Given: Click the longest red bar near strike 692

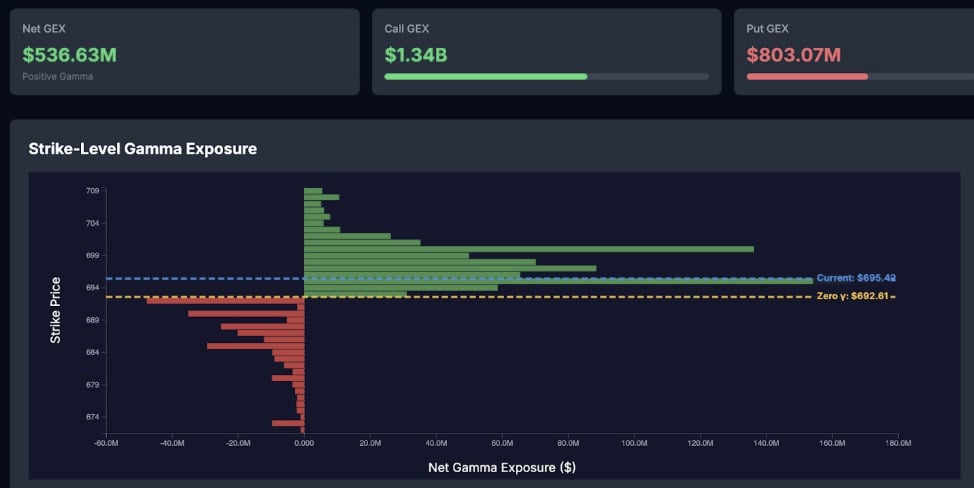Looking at the screenshot, I should (x=225, y=300).
